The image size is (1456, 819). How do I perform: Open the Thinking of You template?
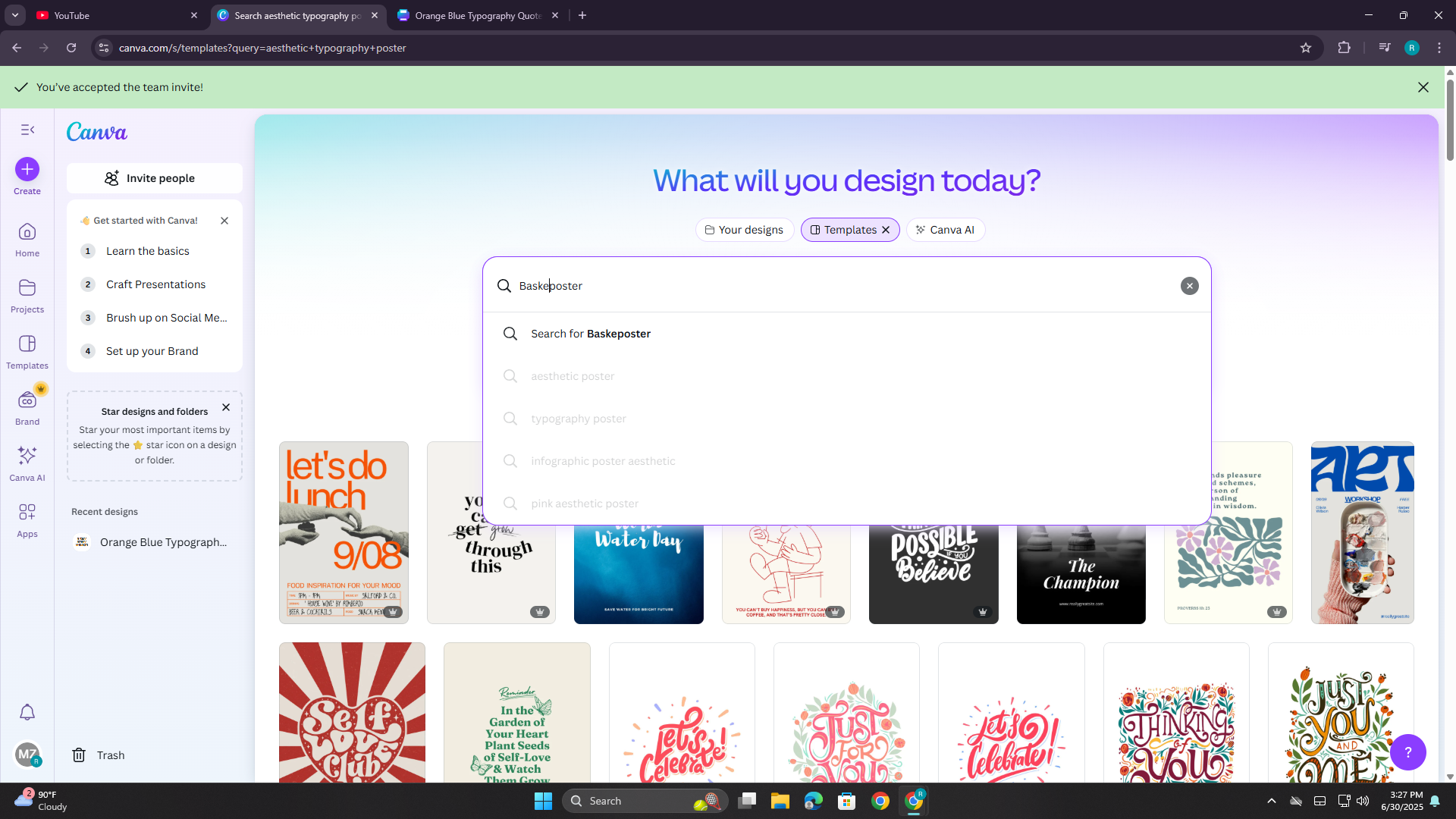click(x=1176, y=713)
